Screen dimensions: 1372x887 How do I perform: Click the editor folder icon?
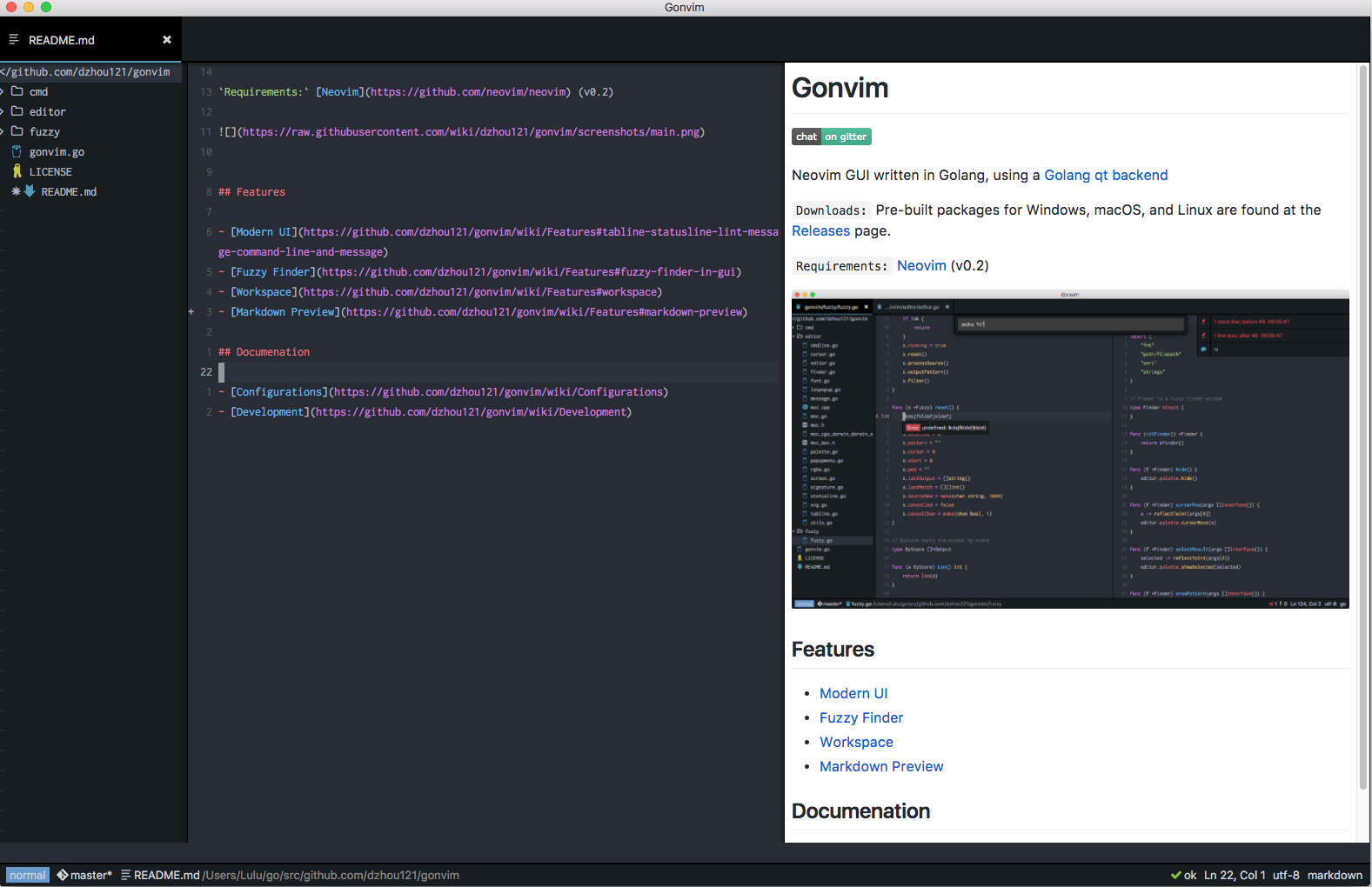17,111
